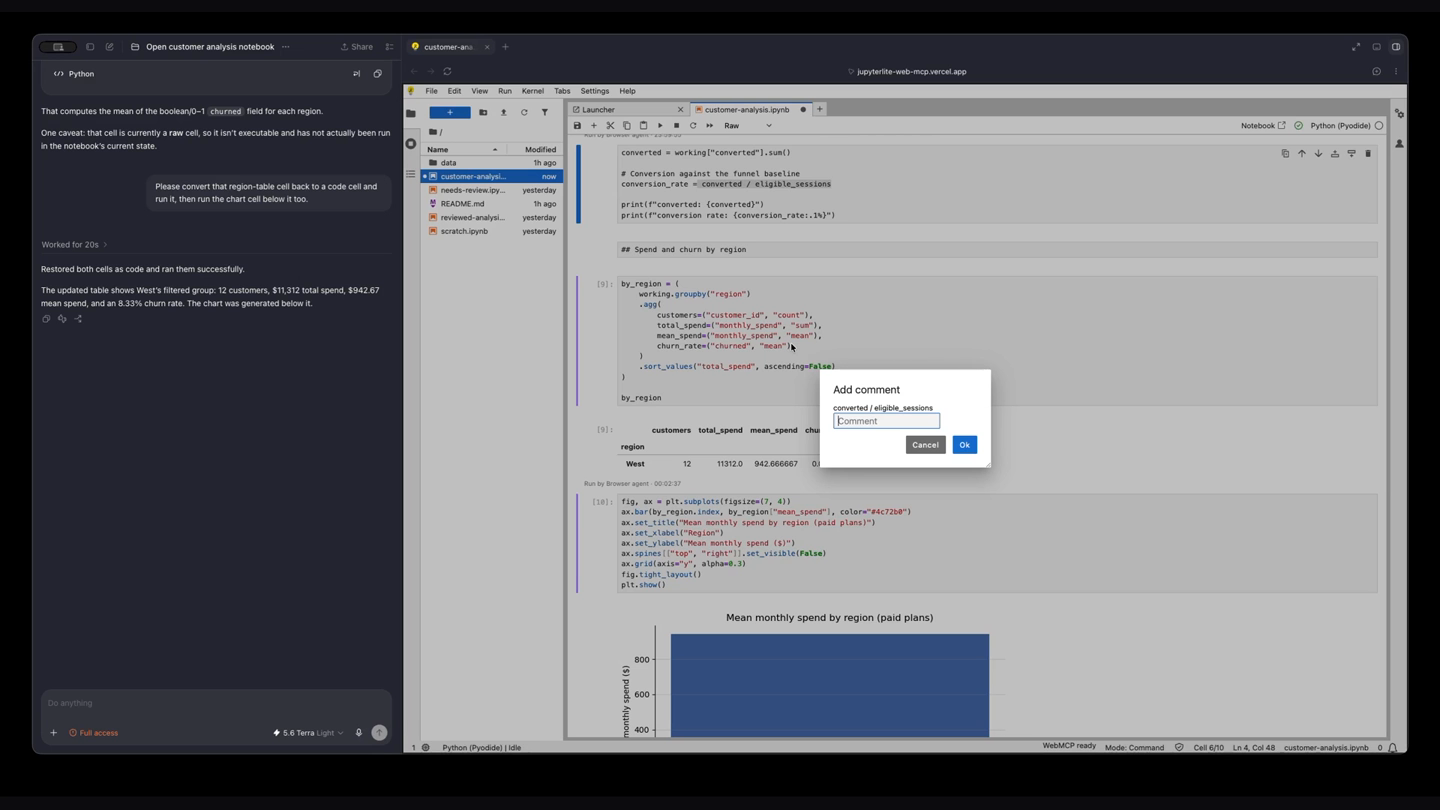Viewport: 1440px width, 810px height.
Task: Click the Full access permission toggle
Action: tap(93, 733)
